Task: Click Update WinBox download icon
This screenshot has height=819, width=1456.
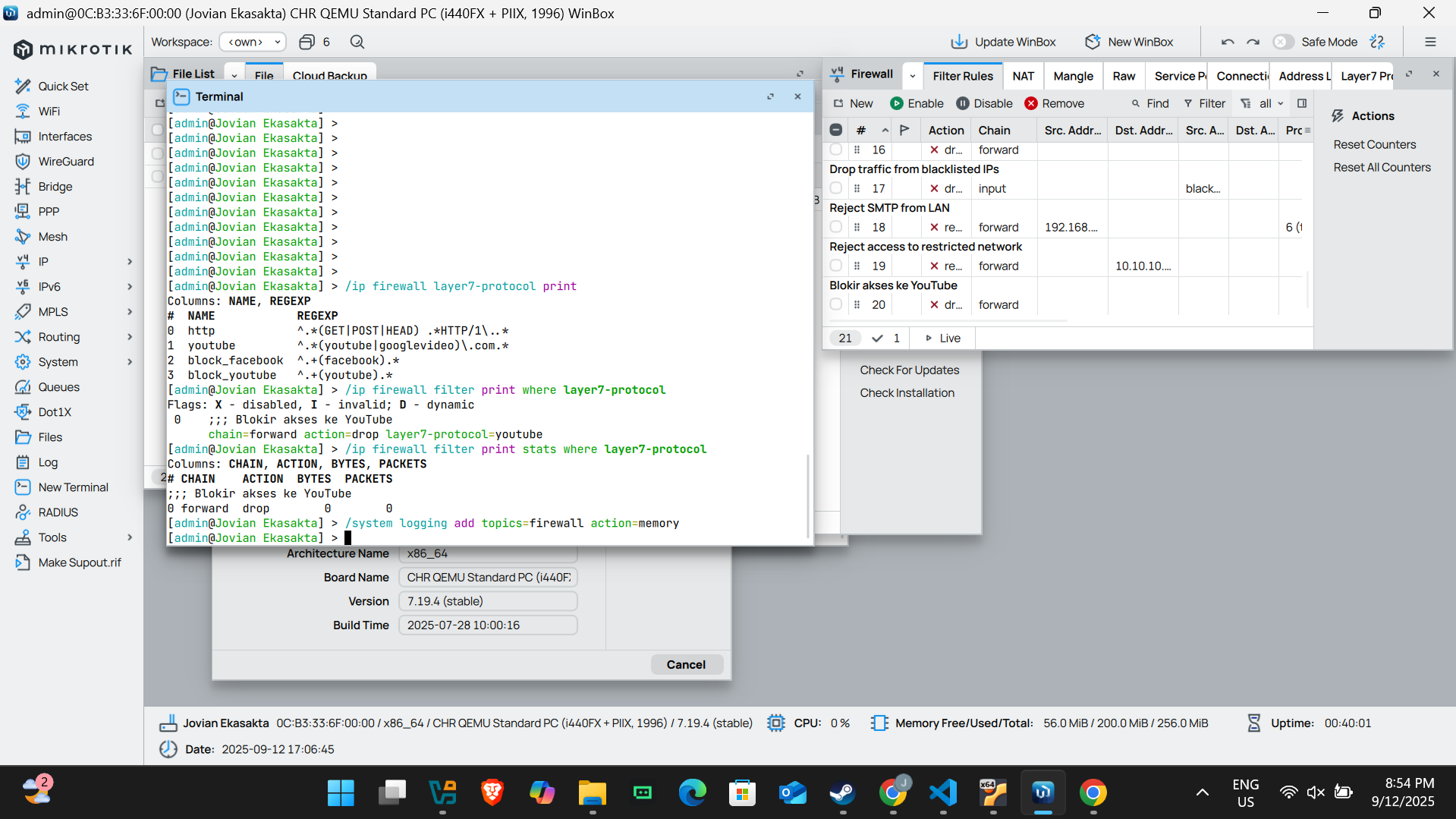Action: pyautogui.click(x=959, y=42)
